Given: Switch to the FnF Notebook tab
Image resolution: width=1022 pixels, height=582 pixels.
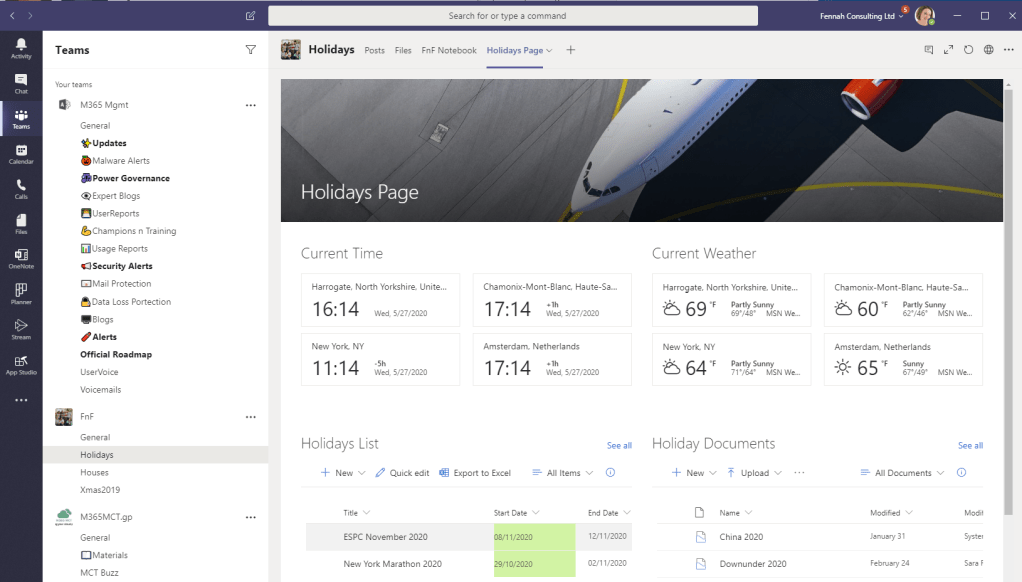Looking at the screenshot, I should 449,50.
